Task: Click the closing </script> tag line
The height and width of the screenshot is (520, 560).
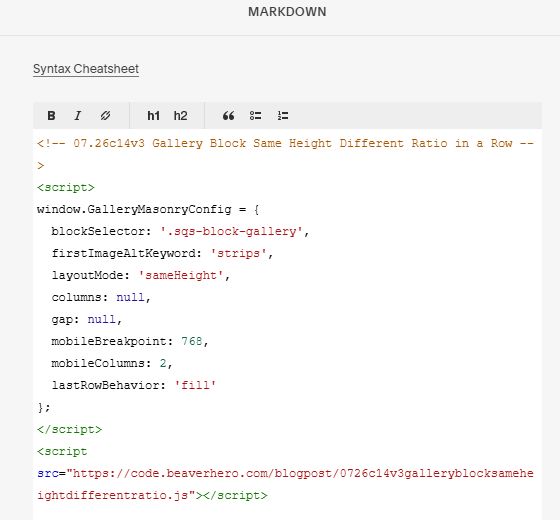Action: click(69, 429)
